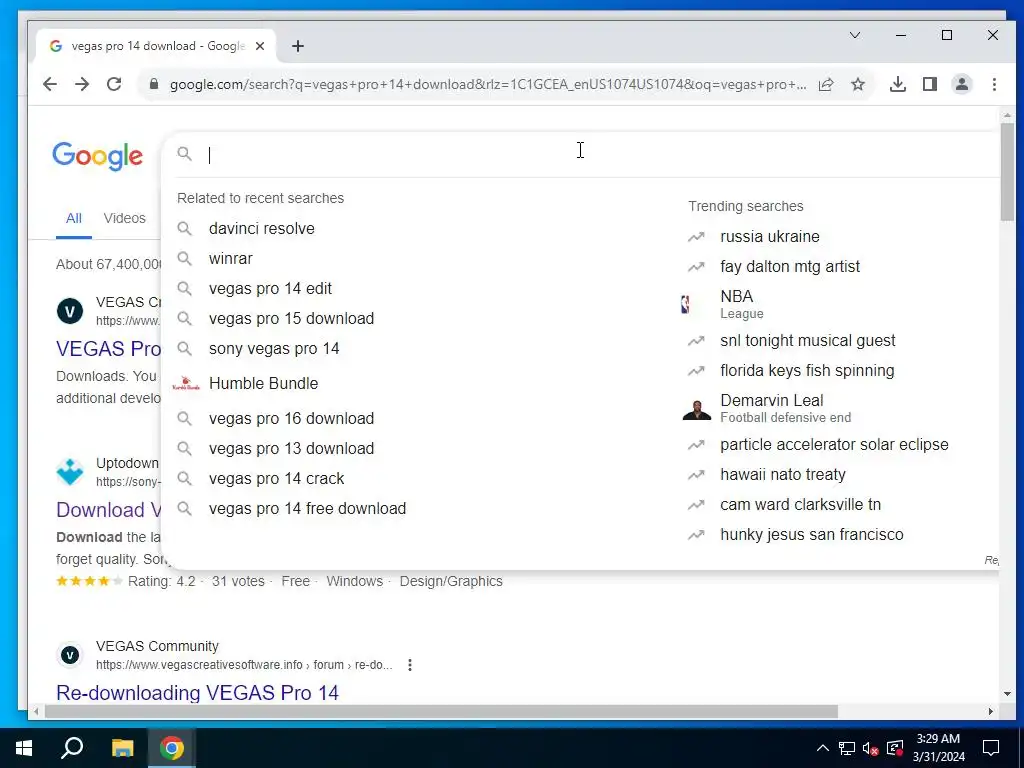Switch to the Videos results tab
Image resolution: width=1024 pixels, height=768 pixels.
[x=124, y=218]
